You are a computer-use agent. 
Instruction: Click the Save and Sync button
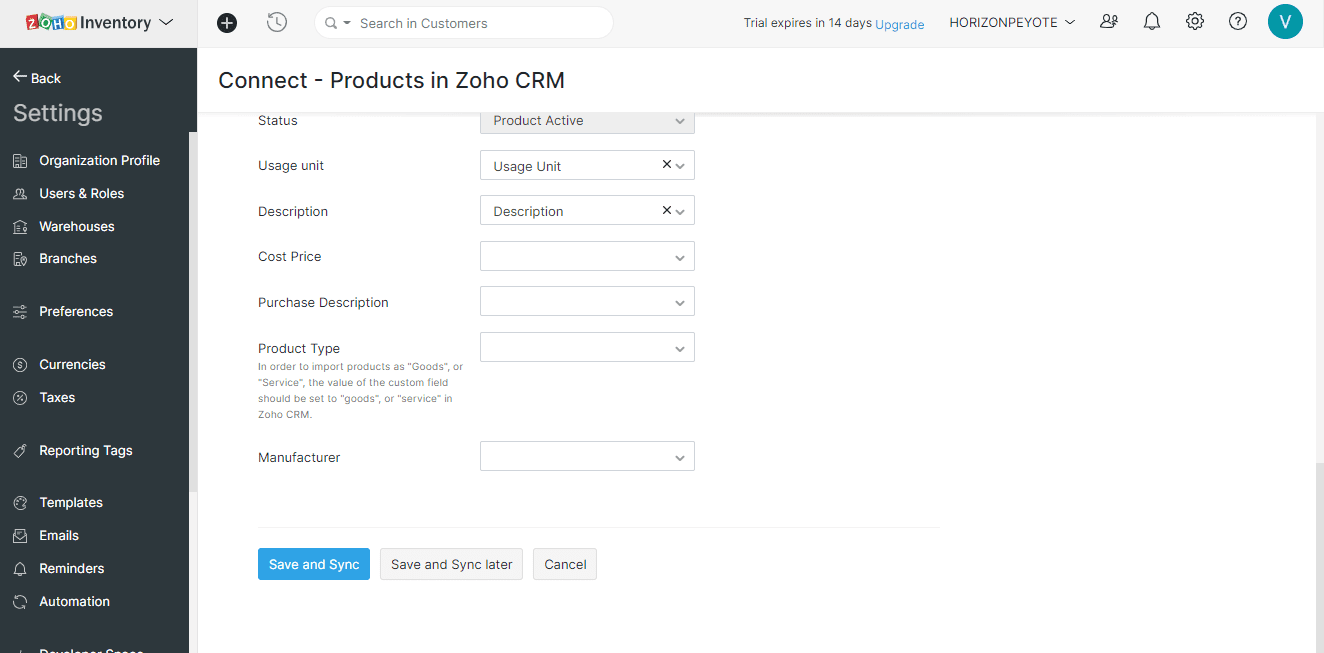pyautogui.click(x=314, y=564)
